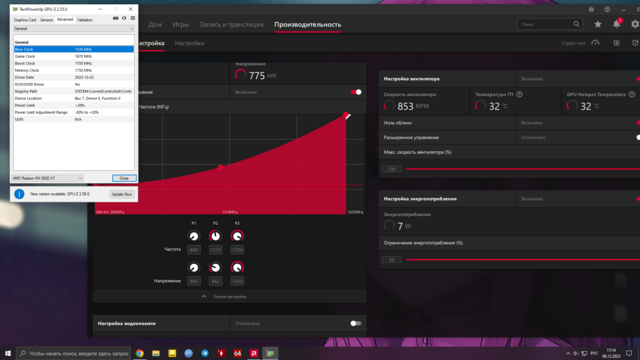
Task: Click the magnifier icon in AMD search box
Action: pos(576,24)
